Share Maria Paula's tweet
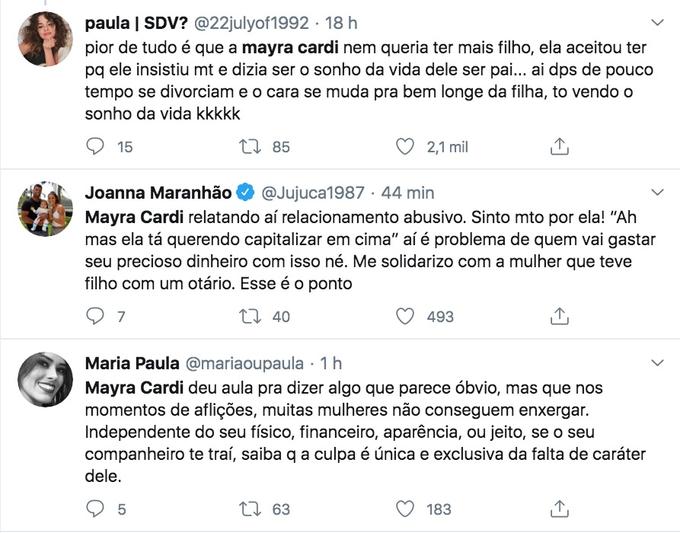Image resolution: width=680 pixels, height=533 pixels. [x=560, y=509]
